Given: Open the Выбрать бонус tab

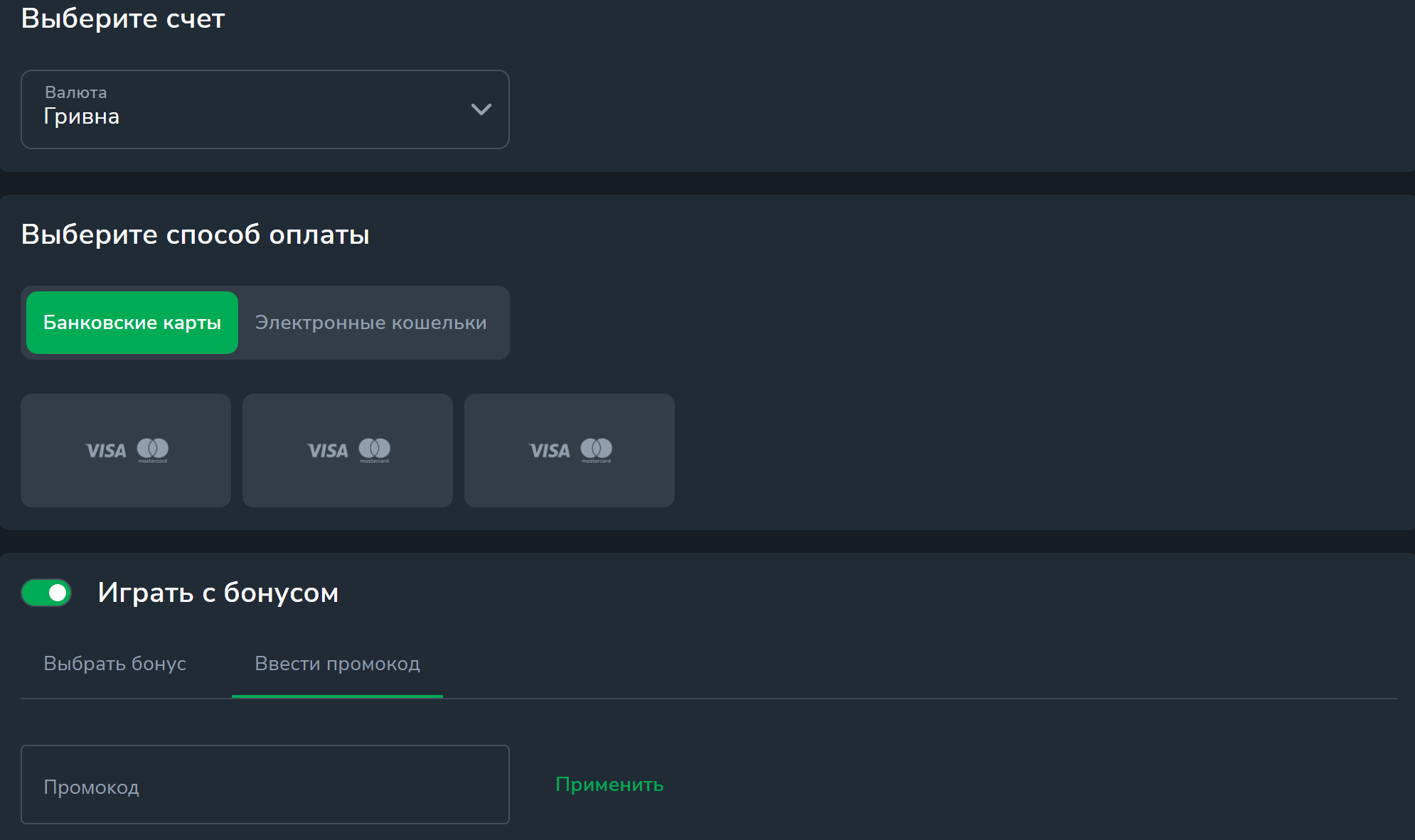Looking at the screenshot, I should [115, 664].
